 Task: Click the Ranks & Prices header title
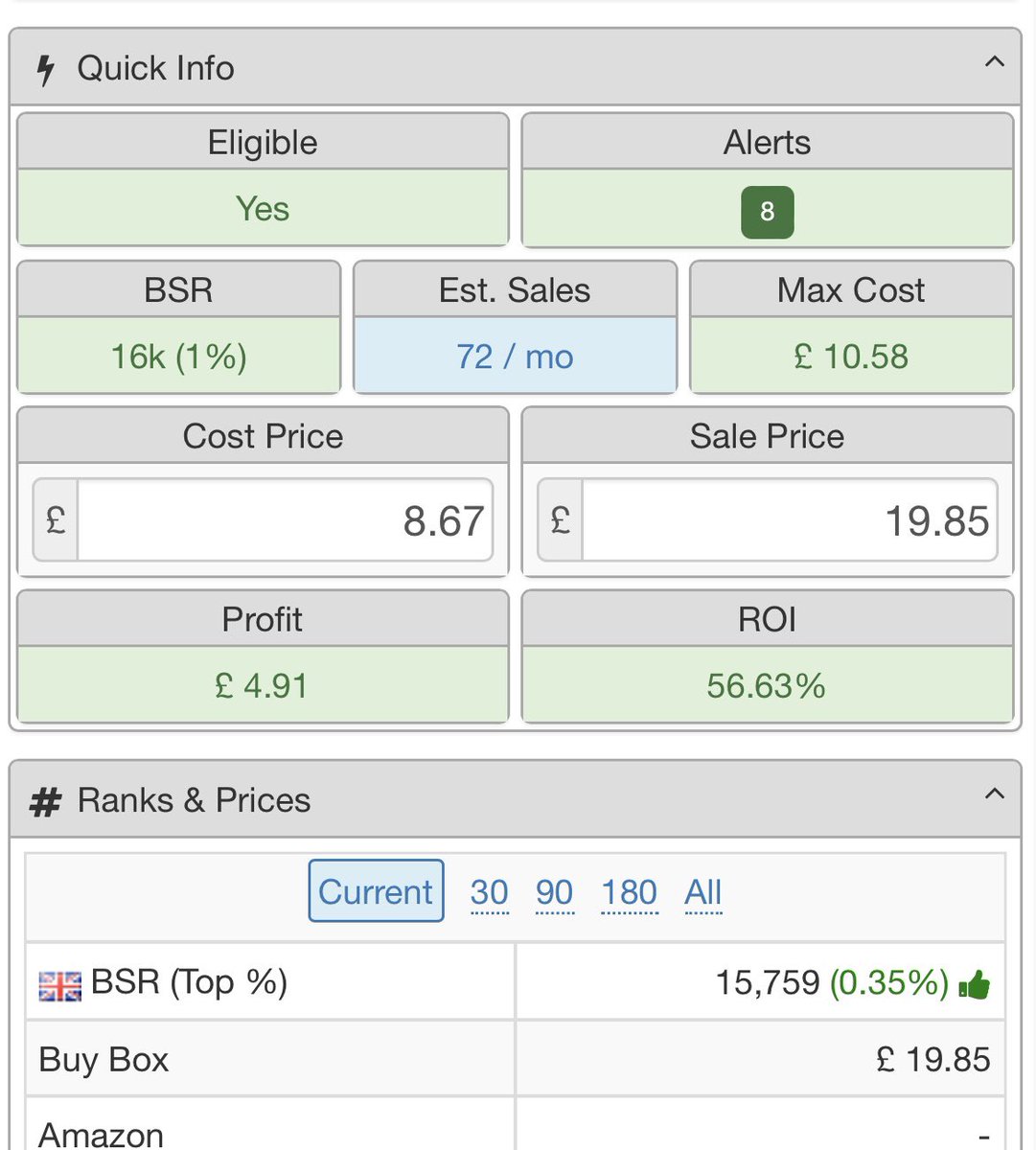coord(194,800)
